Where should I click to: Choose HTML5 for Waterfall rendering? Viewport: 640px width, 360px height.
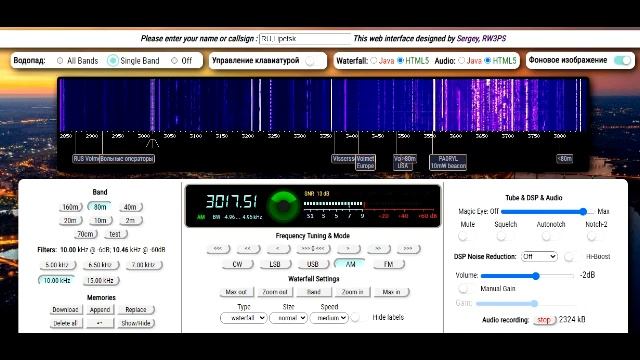[x=400, y=60]
